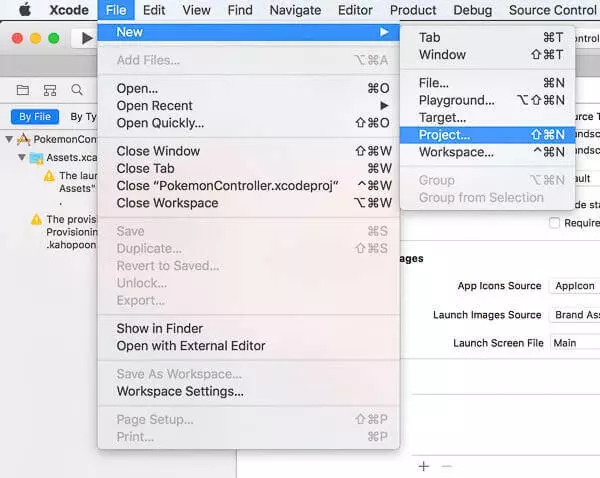Collapse the PokemonController project tree
The height and width of the screenshot is (478, 600).
click(10, 140)
